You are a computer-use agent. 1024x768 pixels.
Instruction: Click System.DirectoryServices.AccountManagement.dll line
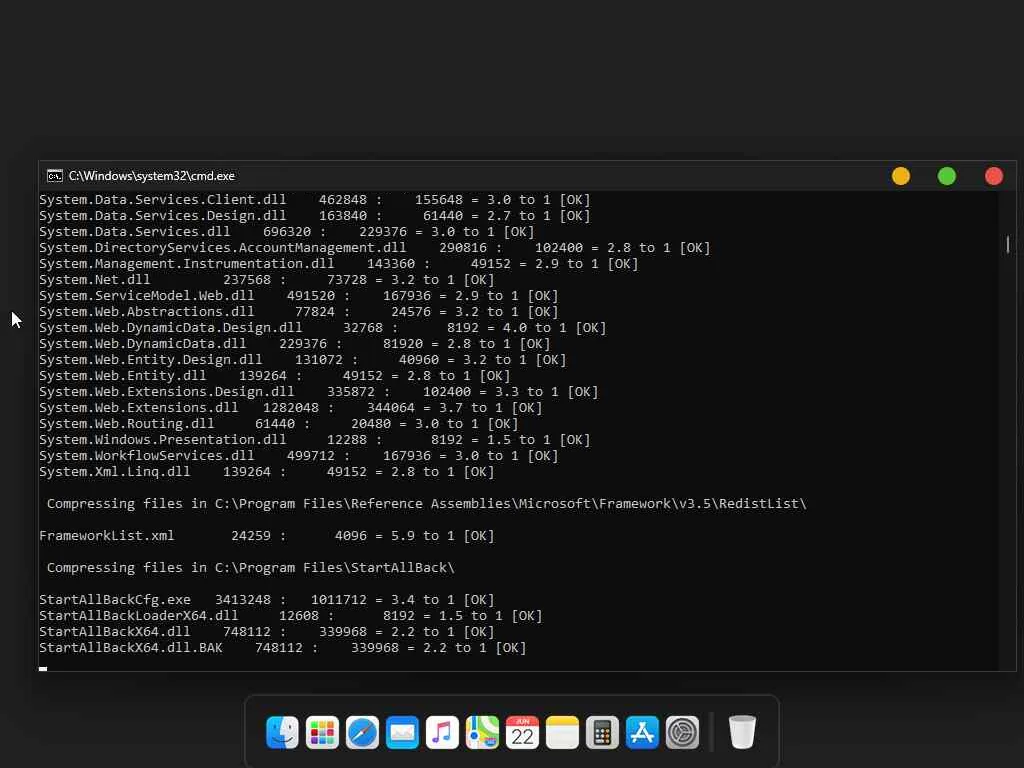[x=374, y=248]
